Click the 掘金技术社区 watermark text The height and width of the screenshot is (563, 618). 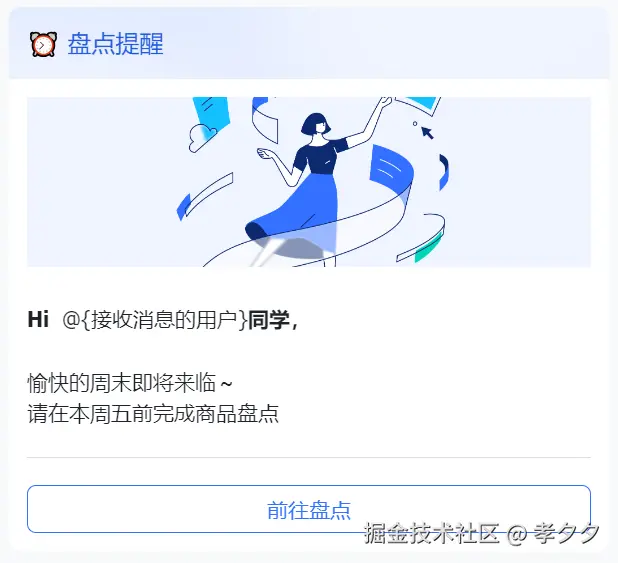432,533
